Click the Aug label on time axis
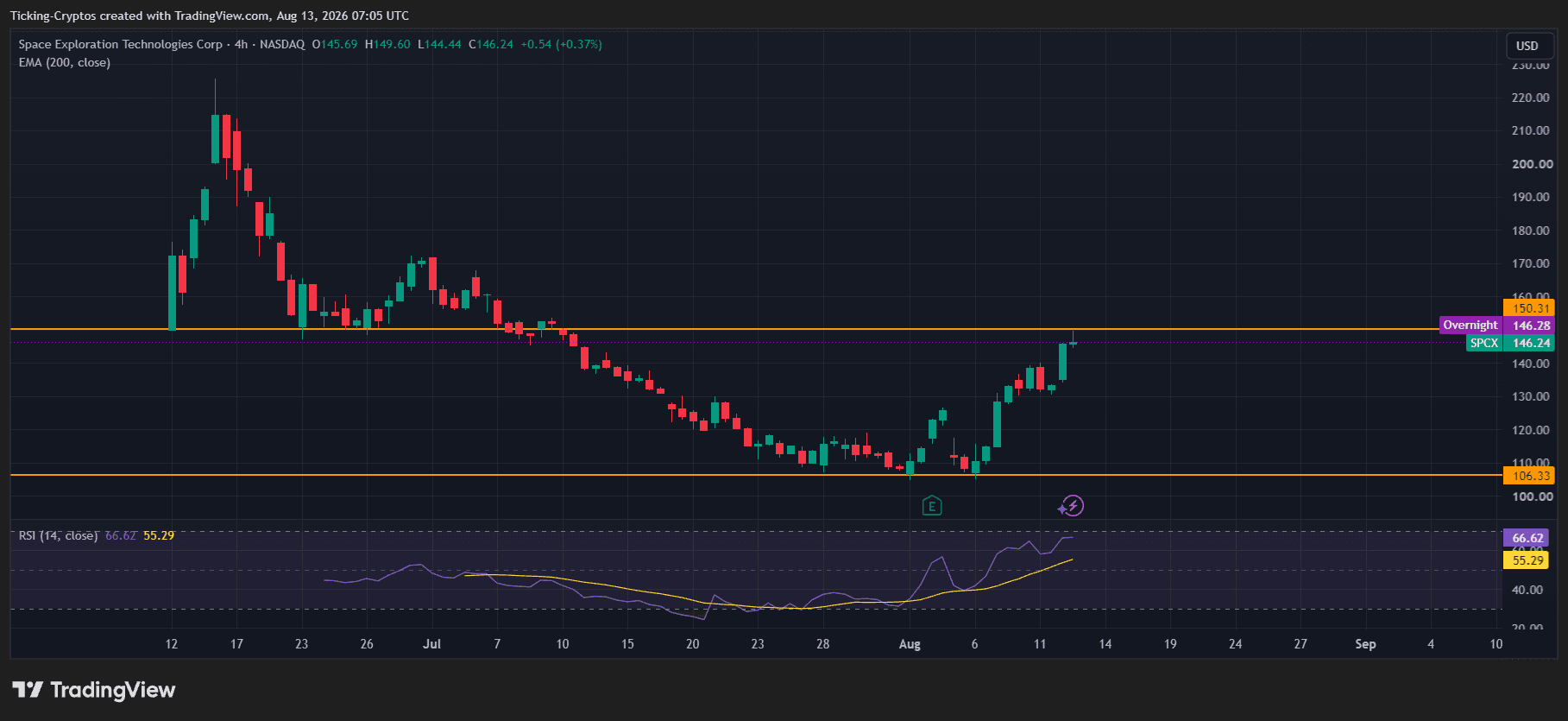Viewport: 1568px width, 721px height. coord(910,644)
